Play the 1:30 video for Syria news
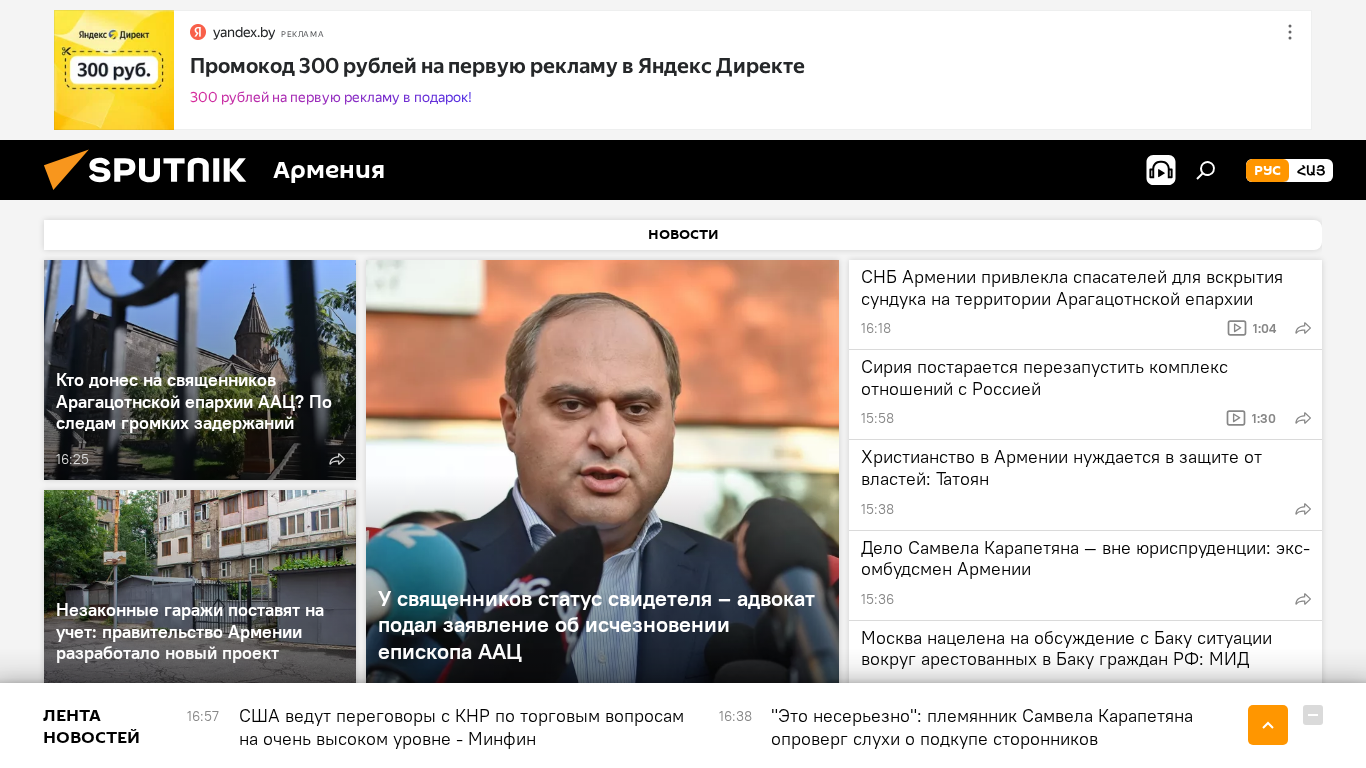This screenshot has height=768, width=1366. click(1252, 418)
